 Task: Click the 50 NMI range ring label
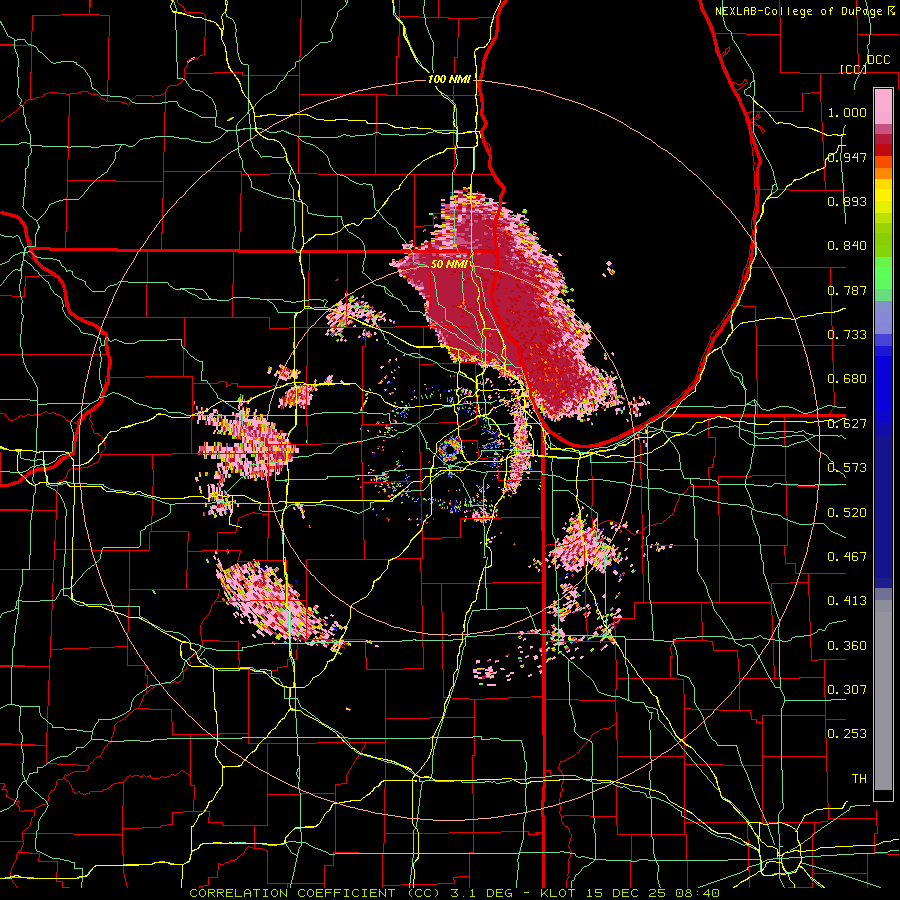449,264
